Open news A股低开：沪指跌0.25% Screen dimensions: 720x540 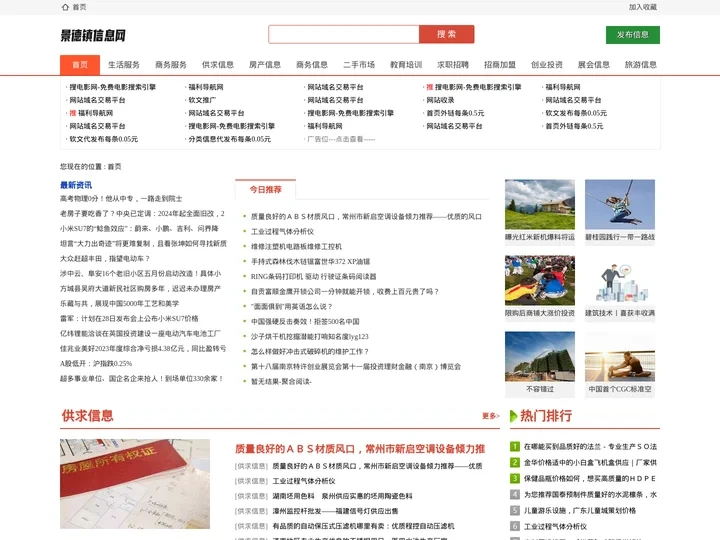click(96, 364)
